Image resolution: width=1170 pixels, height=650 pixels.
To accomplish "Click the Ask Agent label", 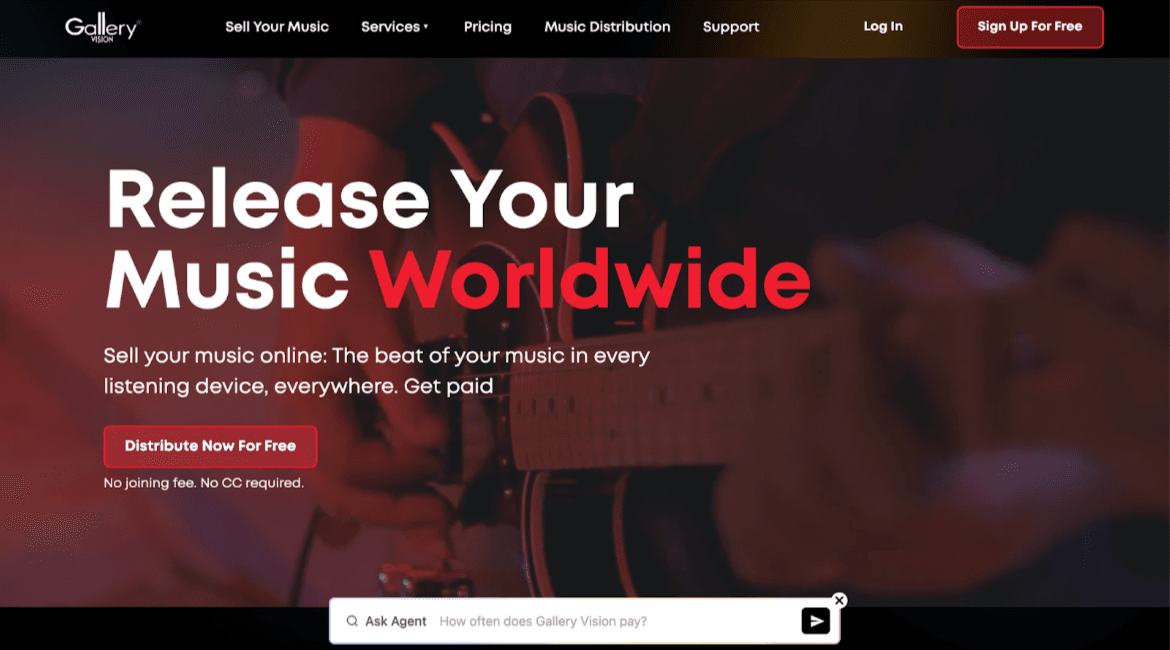I will pos(395,621).
